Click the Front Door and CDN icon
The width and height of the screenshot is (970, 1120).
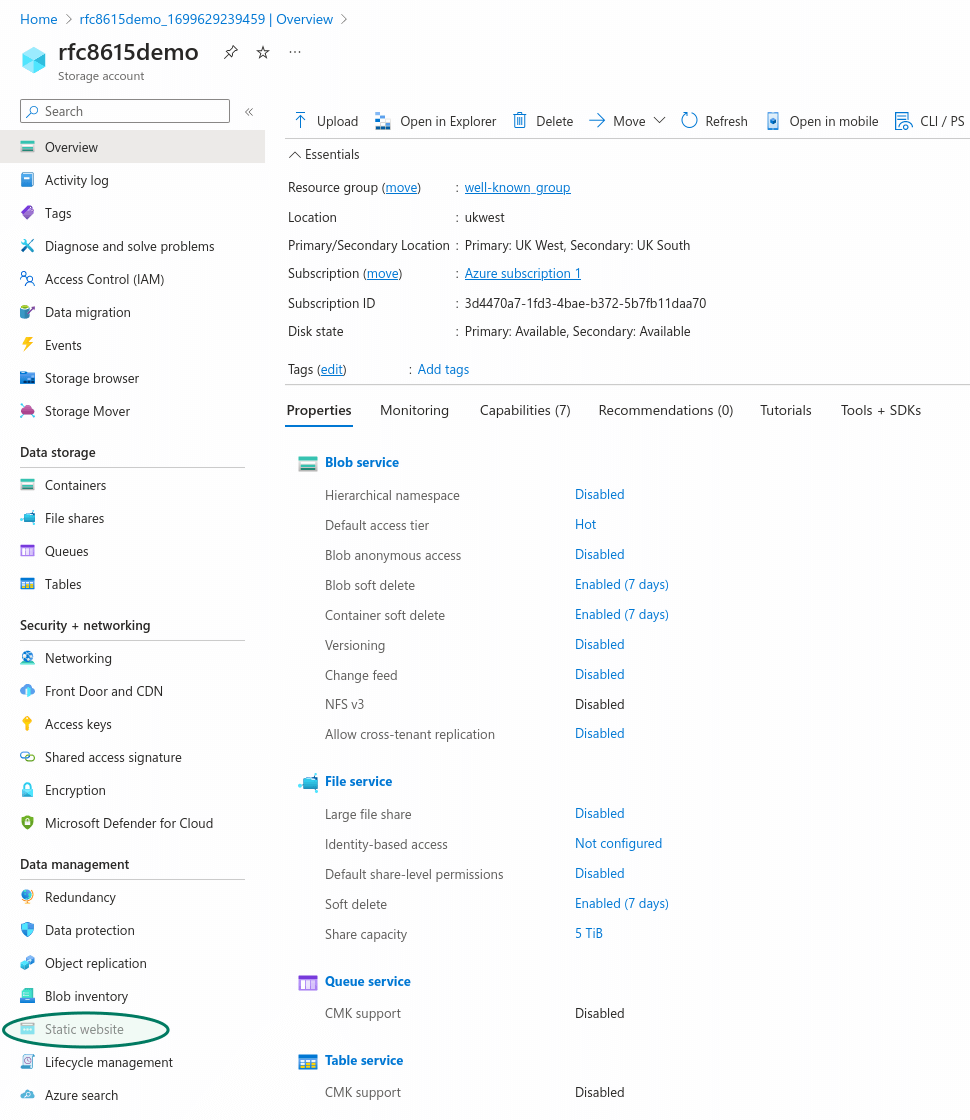point(28,691)
